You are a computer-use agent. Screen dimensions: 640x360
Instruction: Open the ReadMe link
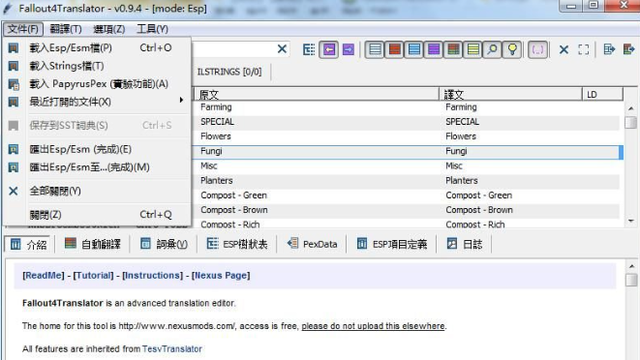pos(44,276)
